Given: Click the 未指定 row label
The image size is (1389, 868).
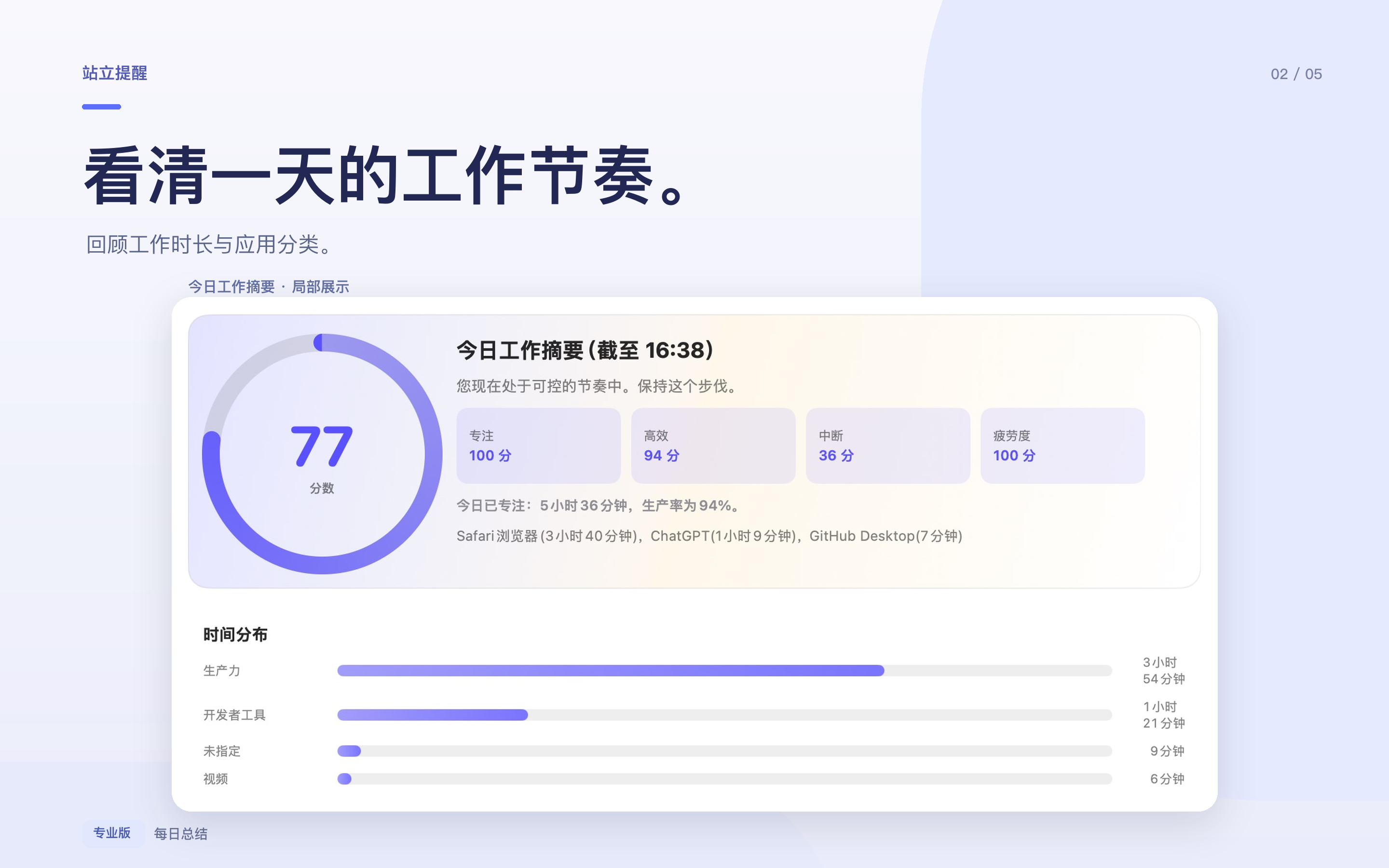Looking at the screenshot, I should click(x=221, y=751).
